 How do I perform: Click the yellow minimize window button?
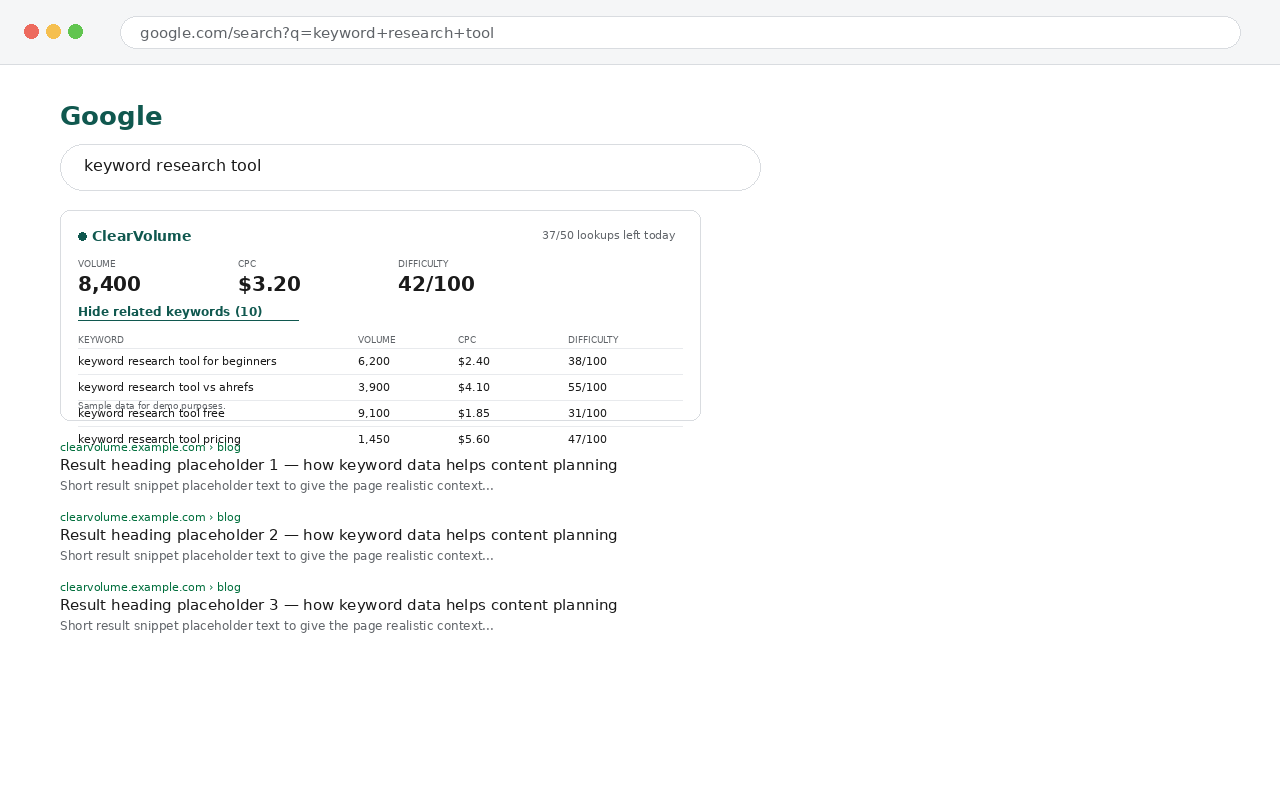[x=54, y=32]
